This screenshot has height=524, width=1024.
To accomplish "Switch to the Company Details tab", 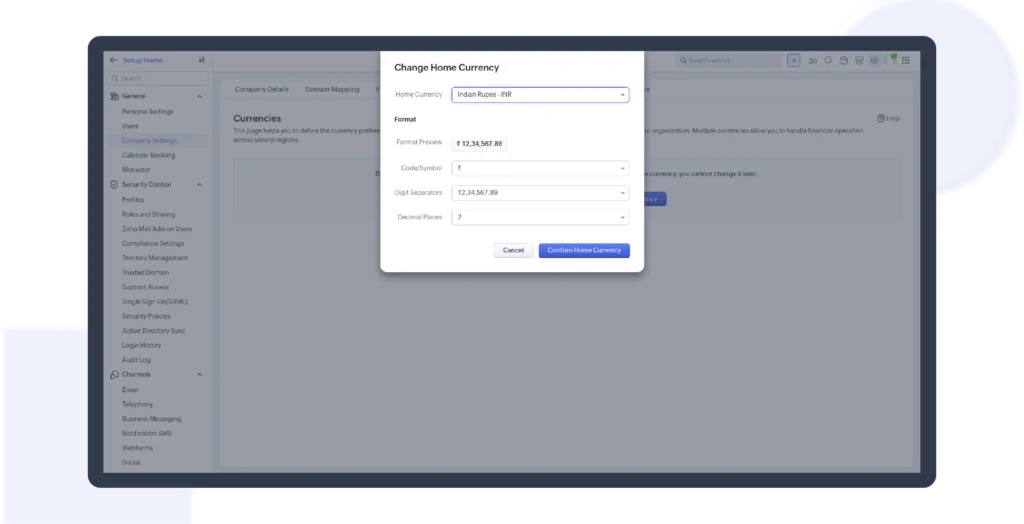I will [261, 89].
